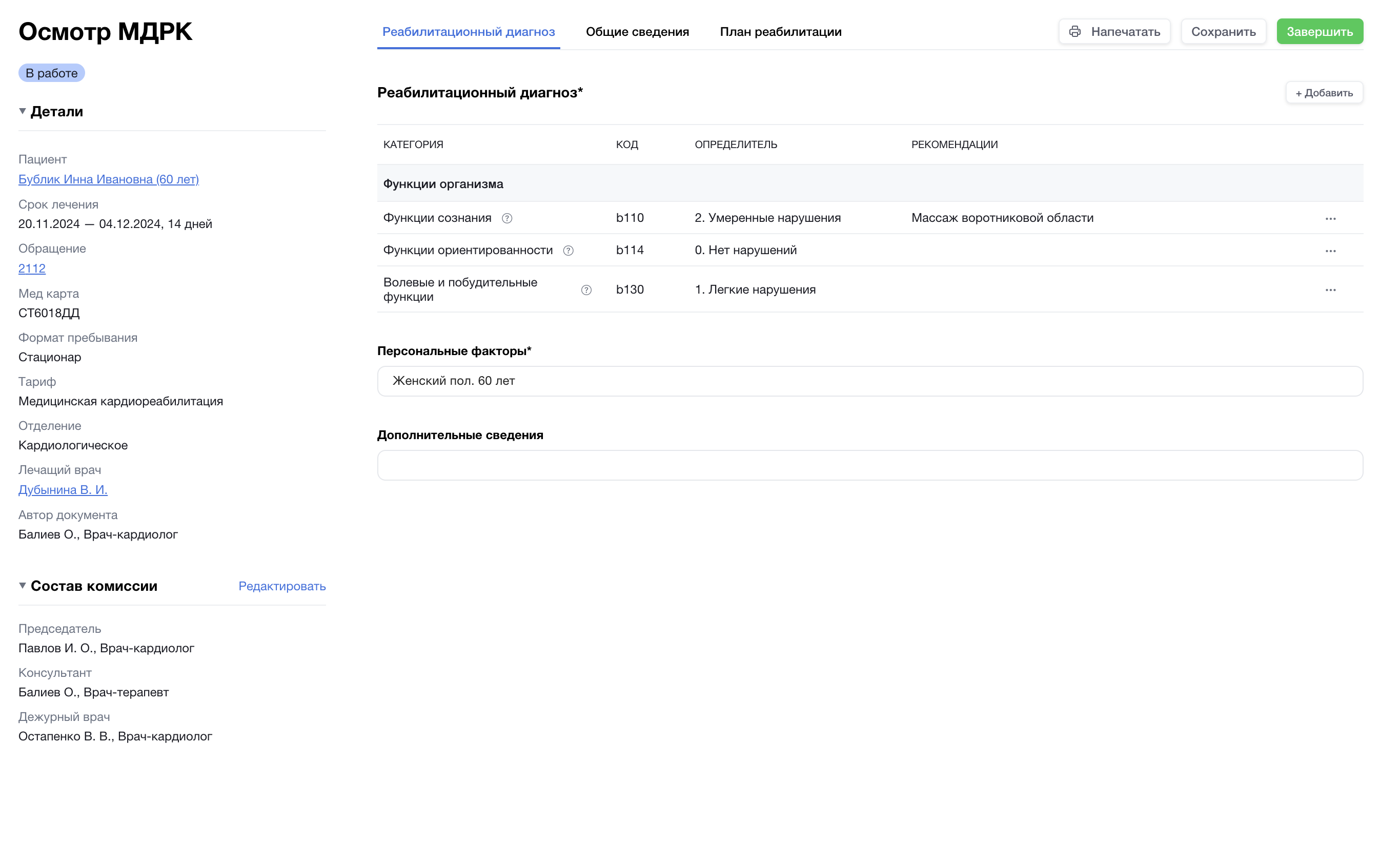
Task: Switch to Общие сведения tab
Action: (637, 31)
